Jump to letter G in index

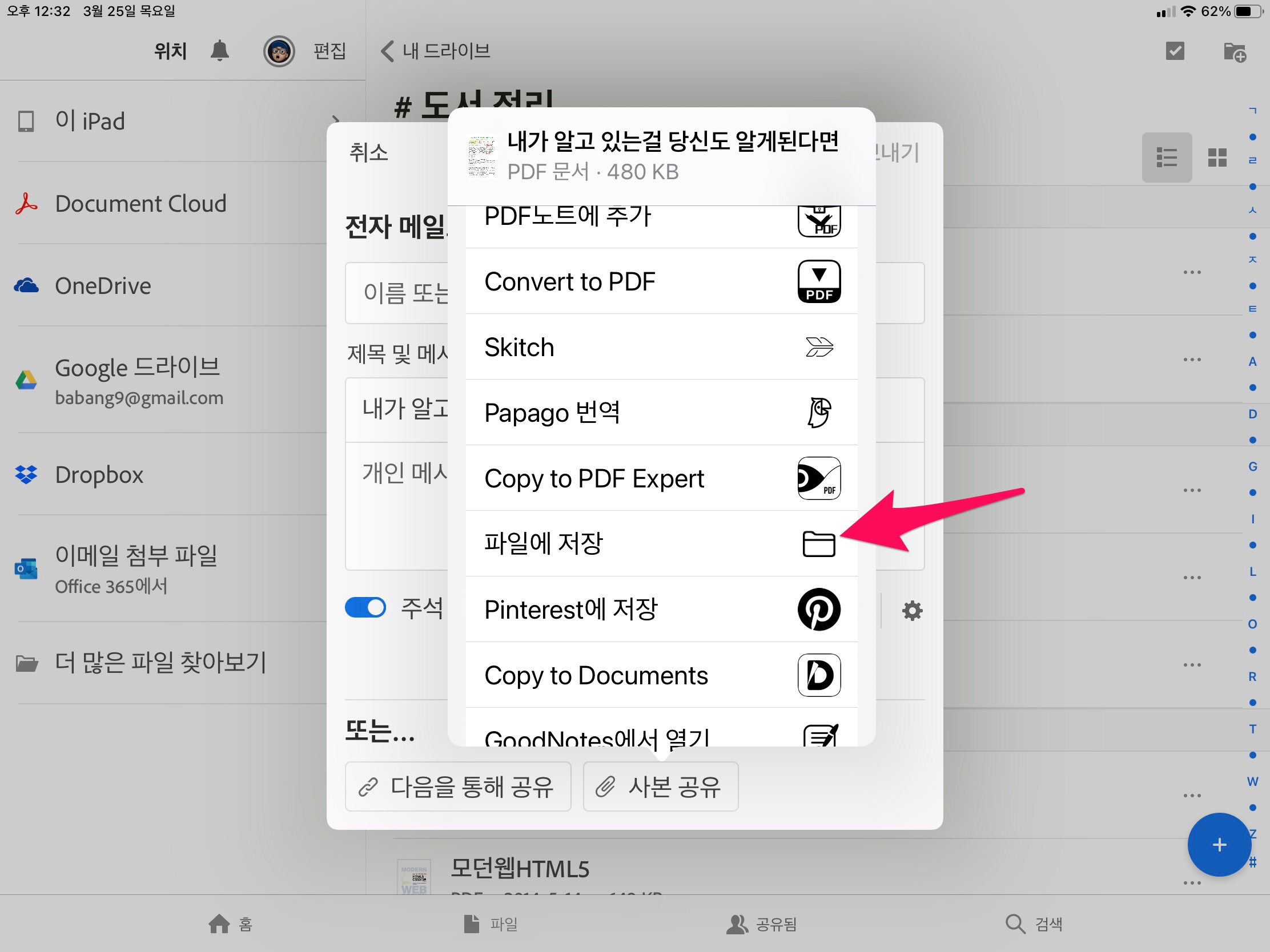point(1252,466)
